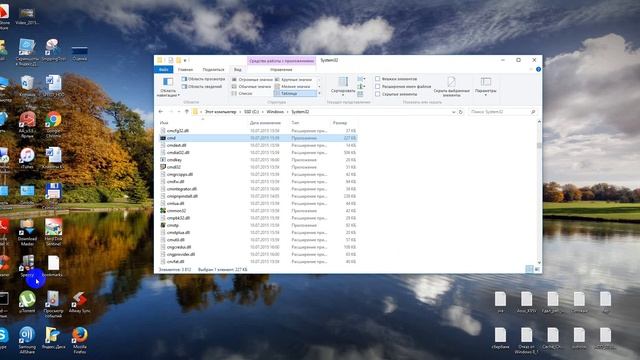
Task: Click 'Этот компьютер' in address path
Action: pyautogui.click(x=220, y=111)
